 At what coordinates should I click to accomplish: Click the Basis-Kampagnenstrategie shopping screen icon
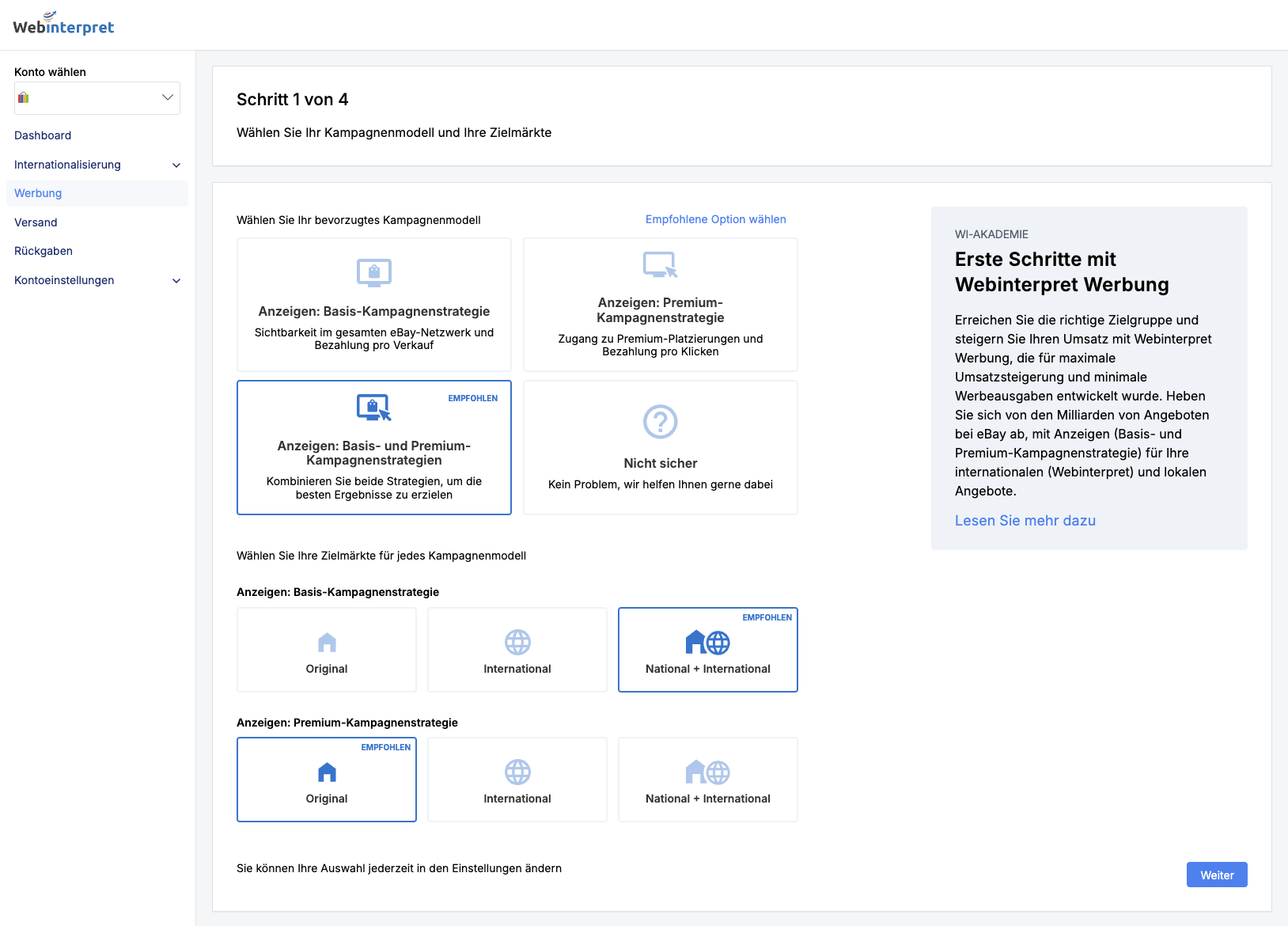pyautogui.click(x=374, y=273)
